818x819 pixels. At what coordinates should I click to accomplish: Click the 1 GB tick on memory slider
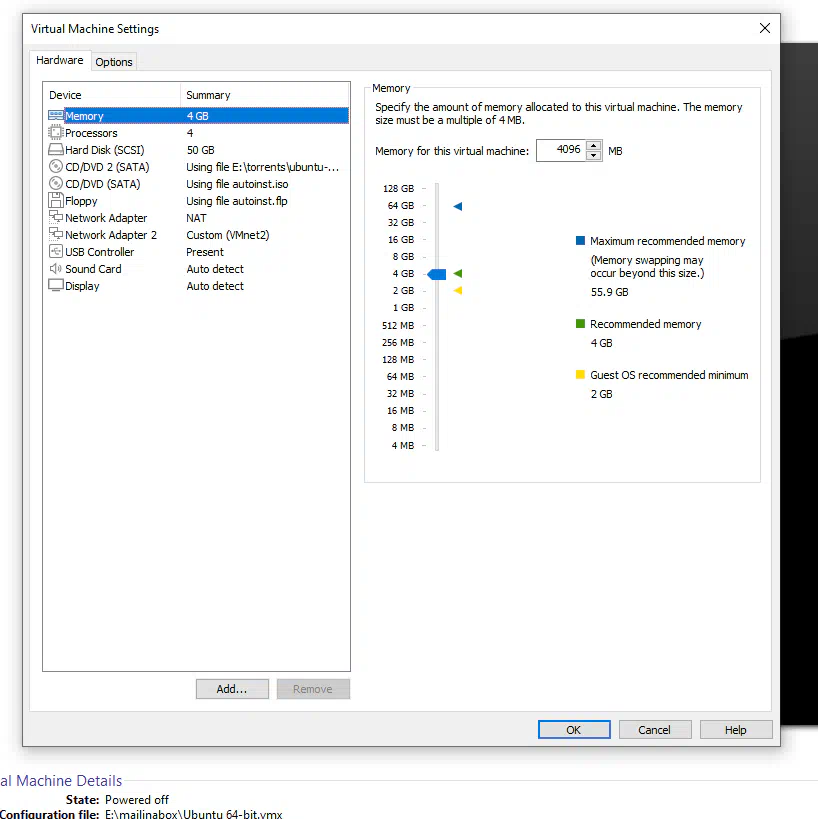[x=424, y=308]
